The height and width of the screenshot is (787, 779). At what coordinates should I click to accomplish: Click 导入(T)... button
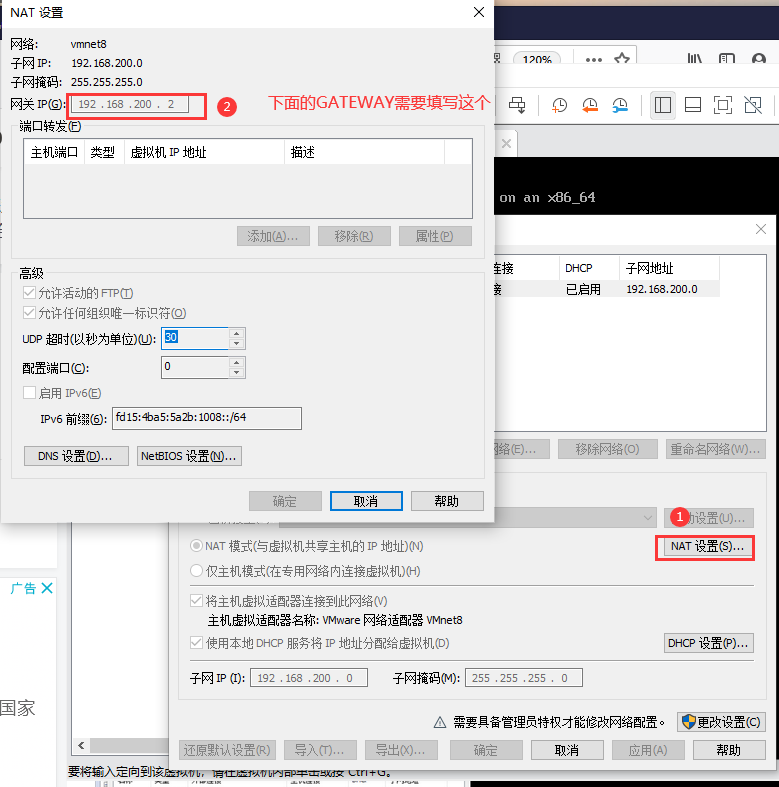click(320, 750)
